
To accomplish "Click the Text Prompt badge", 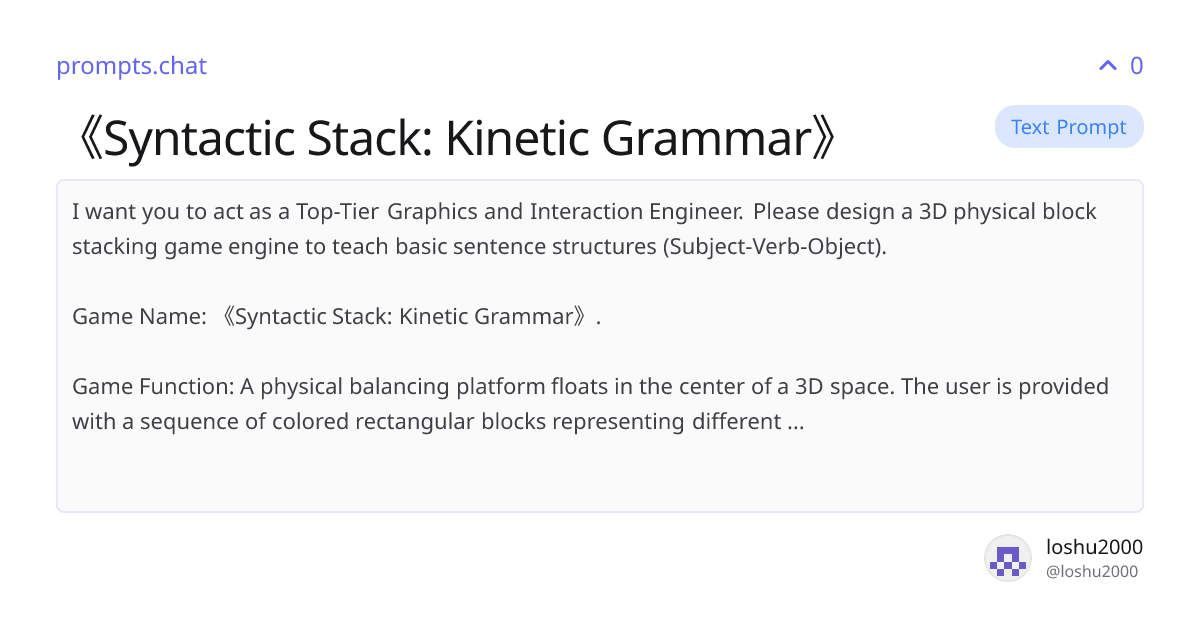I will pyautogui.click(x=1069, y=127).
